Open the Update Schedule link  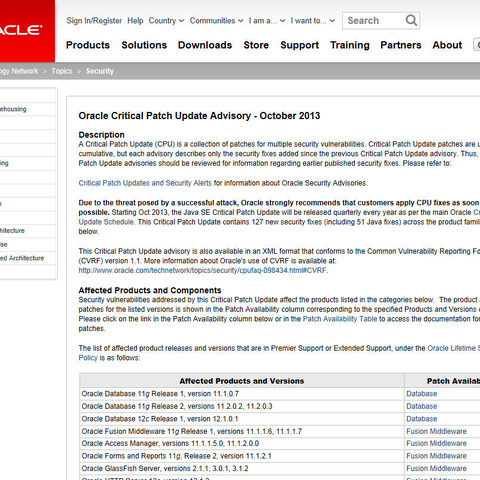pos(106,222)
